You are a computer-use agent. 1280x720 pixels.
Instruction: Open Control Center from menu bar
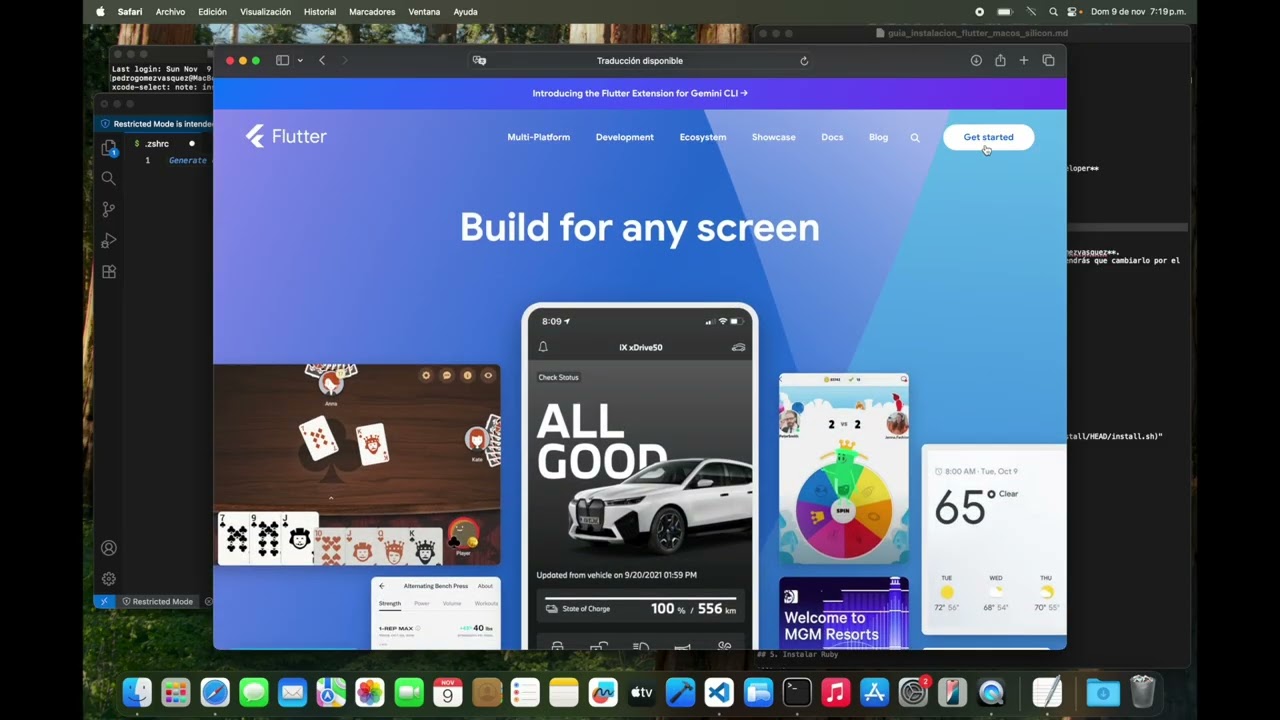coord(1073,12)
